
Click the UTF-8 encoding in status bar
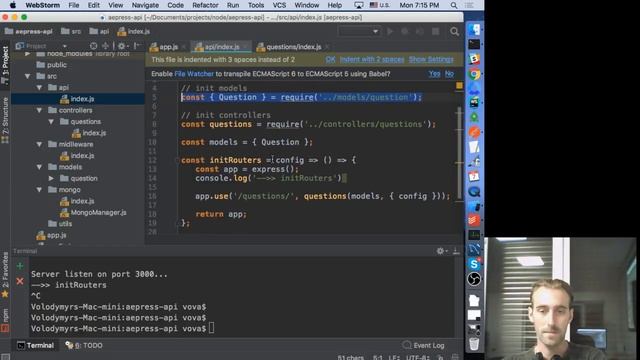point(417,358)
